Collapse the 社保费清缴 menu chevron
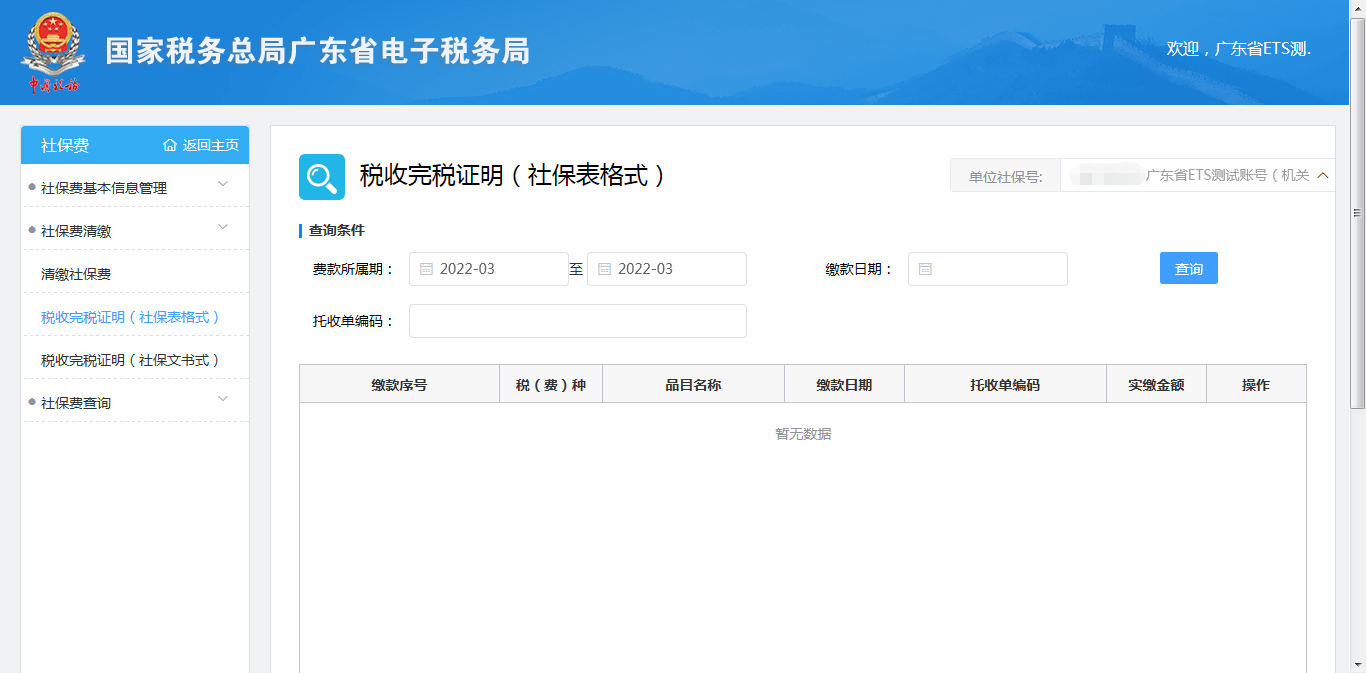The height and width of the screenshot is (673, 1366). point(223,227)
